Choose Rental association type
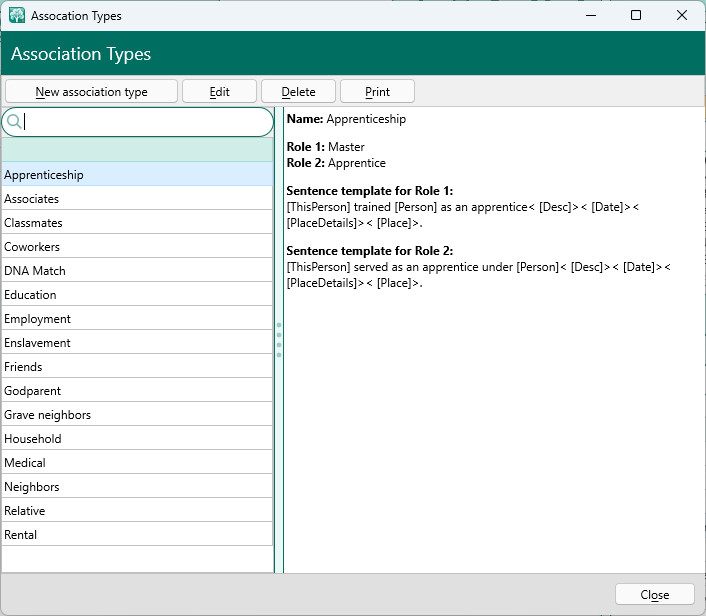 (137, 535)
